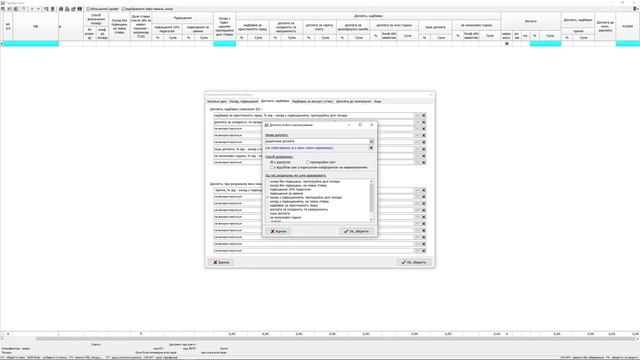
Task: Open the selector for the "премія" row
Action: [x=417, y=190]
